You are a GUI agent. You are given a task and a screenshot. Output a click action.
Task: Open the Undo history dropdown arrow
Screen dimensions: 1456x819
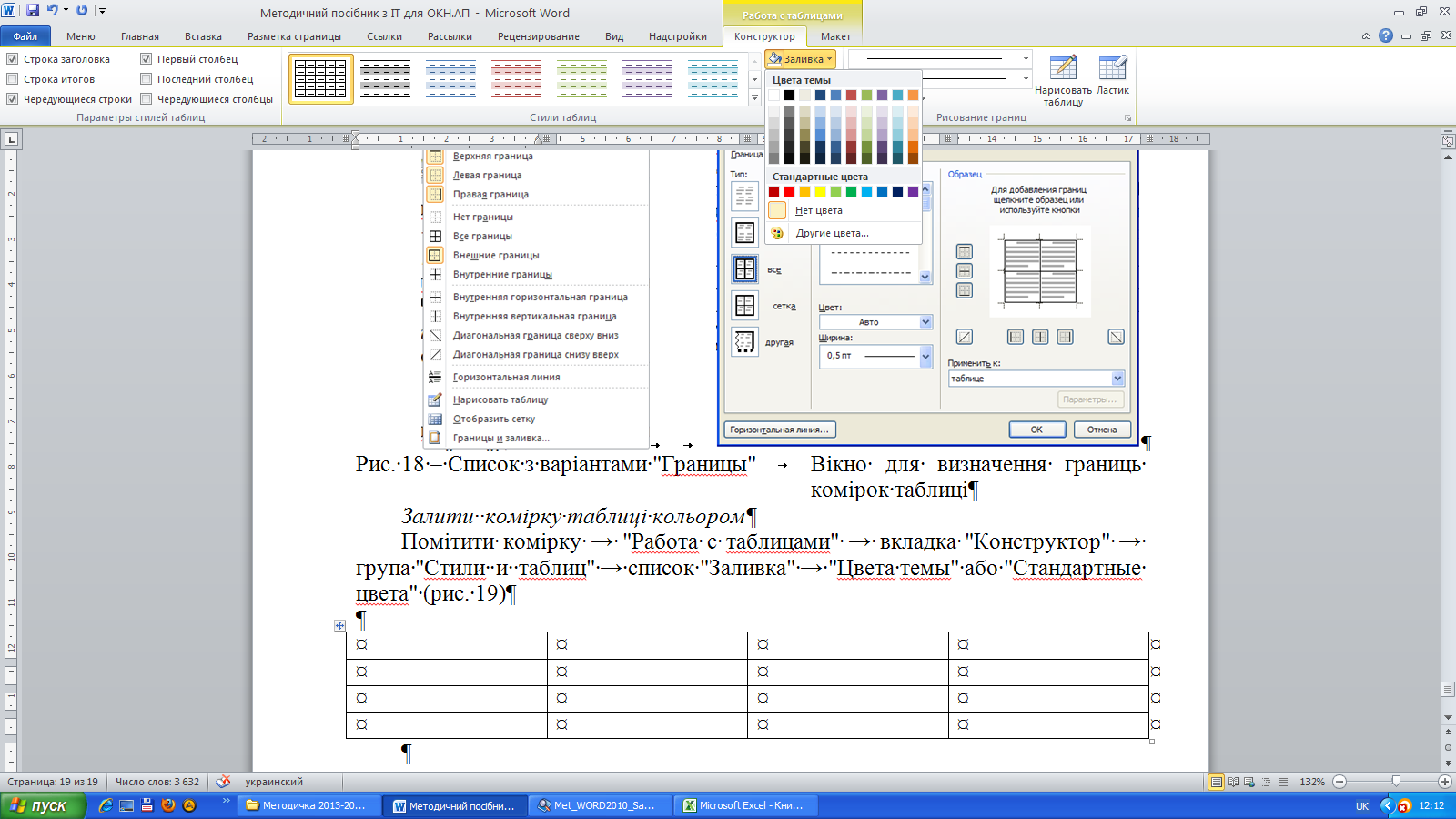pyautogui.click(x=66, y=11)
